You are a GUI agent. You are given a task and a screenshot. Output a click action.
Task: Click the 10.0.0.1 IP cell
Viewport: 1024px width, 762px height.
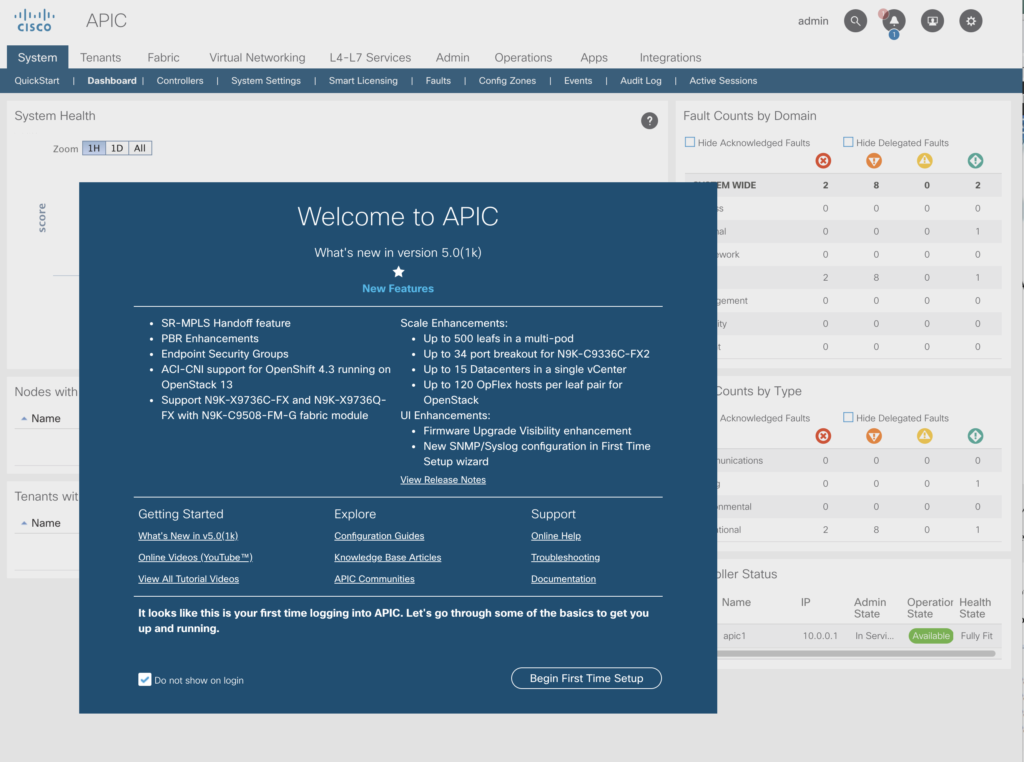coord(820,636)
